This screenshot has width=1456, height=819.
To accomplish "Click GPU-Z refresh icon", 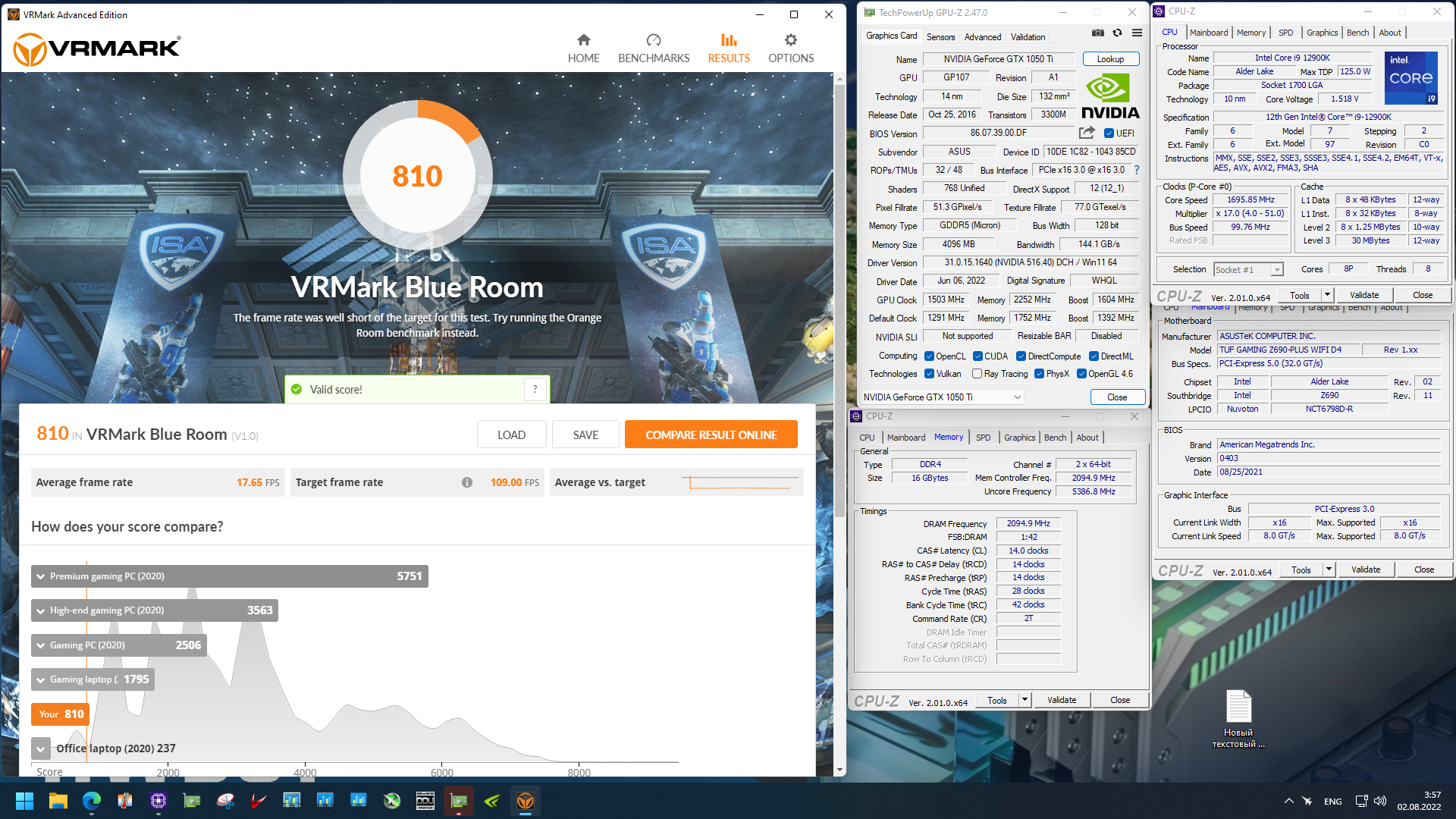I will click(1117, 33).
